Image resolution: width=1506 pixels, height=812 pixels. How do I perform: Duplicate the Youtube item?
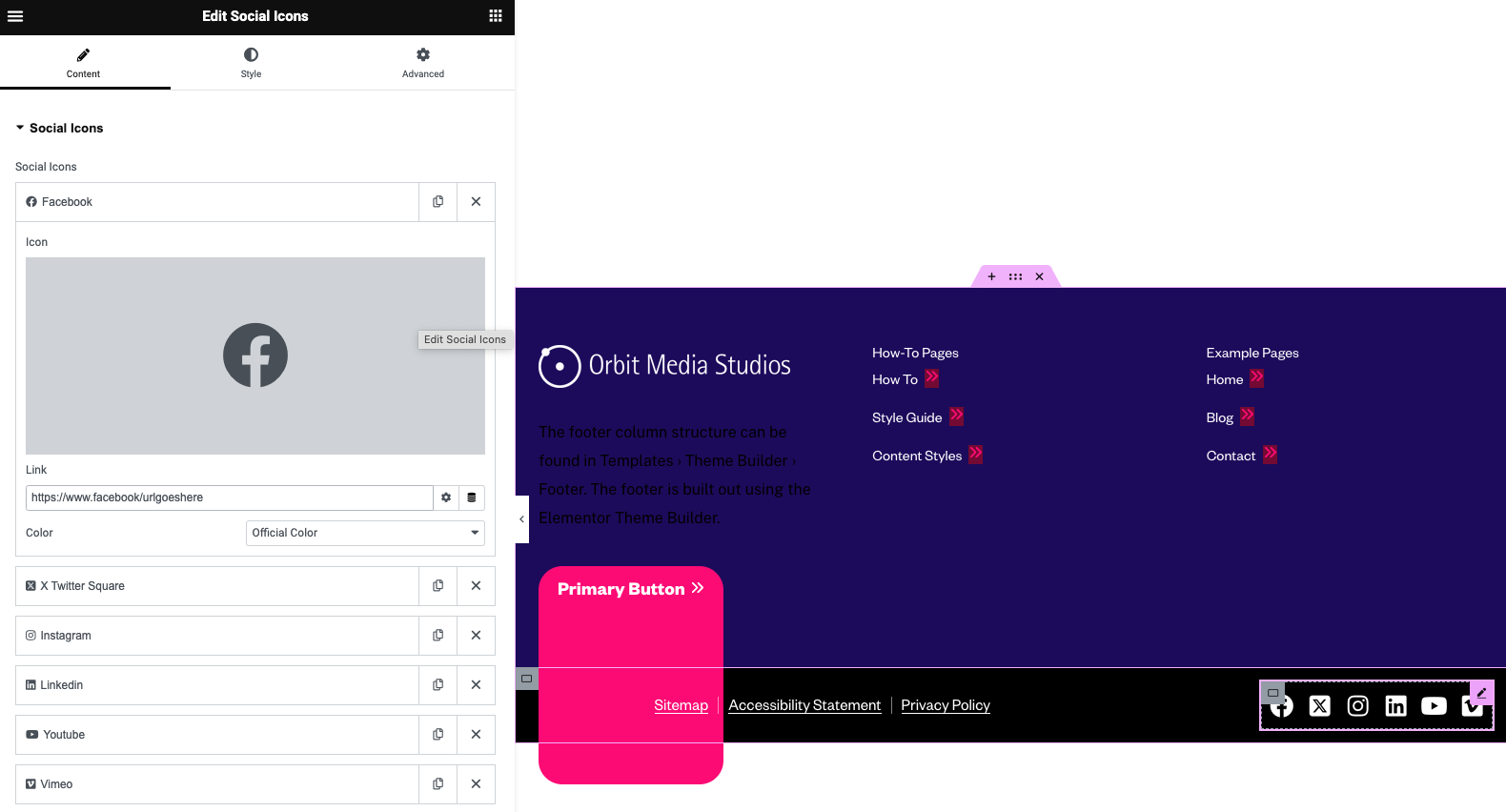point(438,735)
